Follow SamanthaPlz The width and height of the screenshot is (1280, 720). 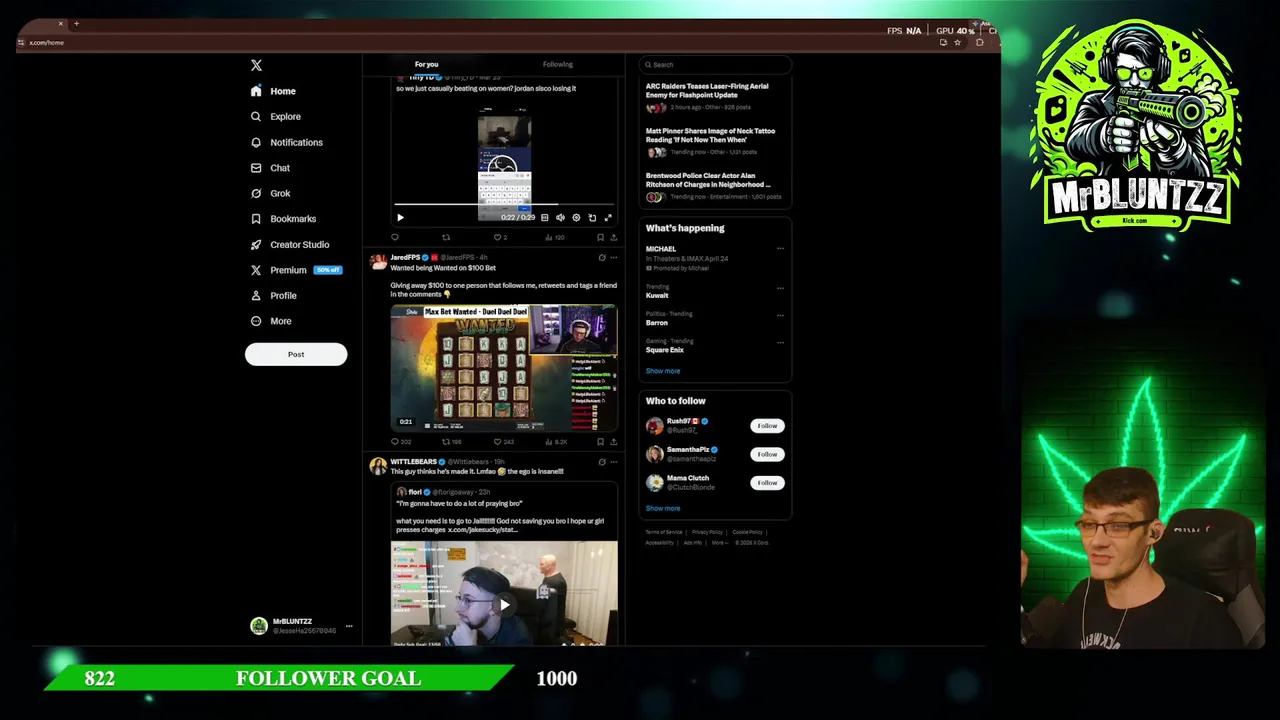tap(767, 454)
